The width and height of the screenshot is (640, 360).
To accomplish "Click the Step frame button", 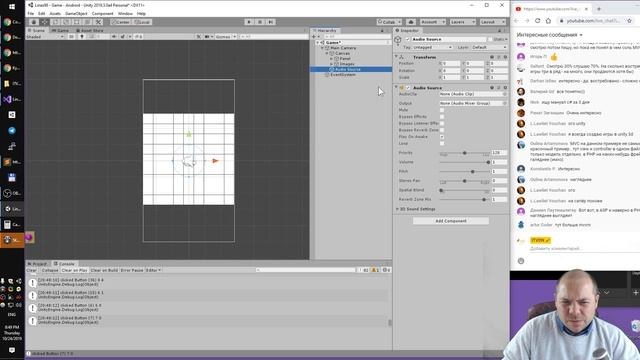I will pyautogui.click(x=271, y=22).
